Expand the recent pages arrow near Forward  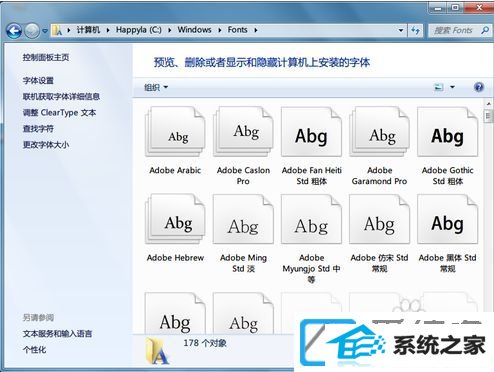45,31
